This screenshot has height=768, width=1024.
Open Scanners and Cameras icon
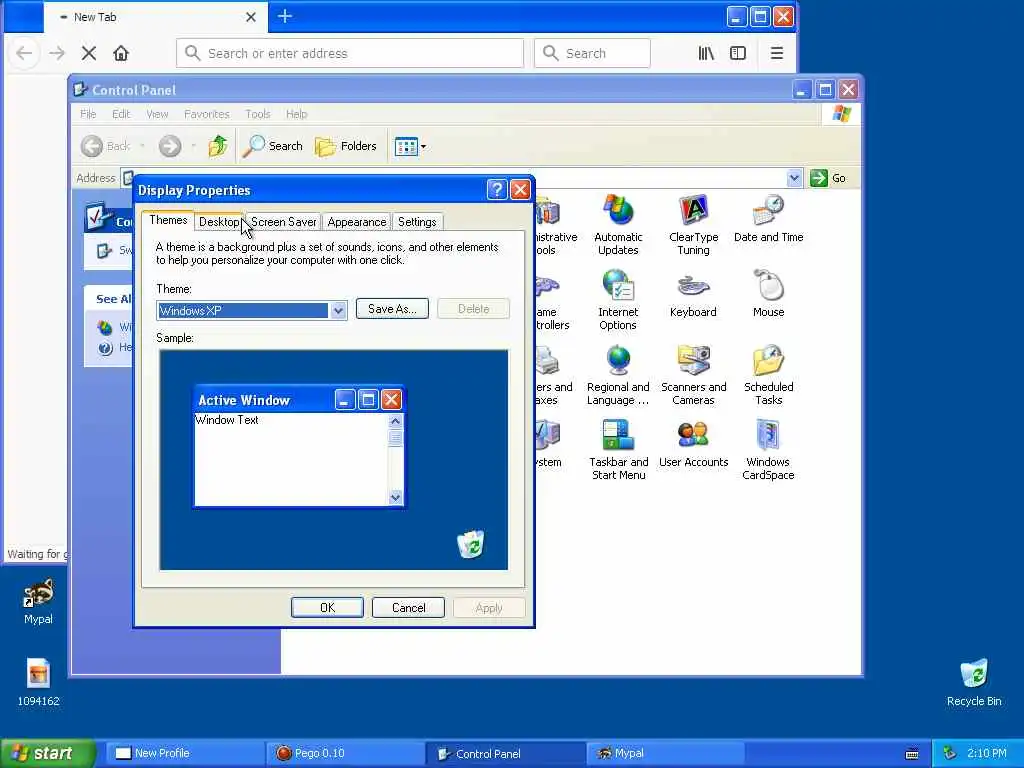click(x=693, y=374)
